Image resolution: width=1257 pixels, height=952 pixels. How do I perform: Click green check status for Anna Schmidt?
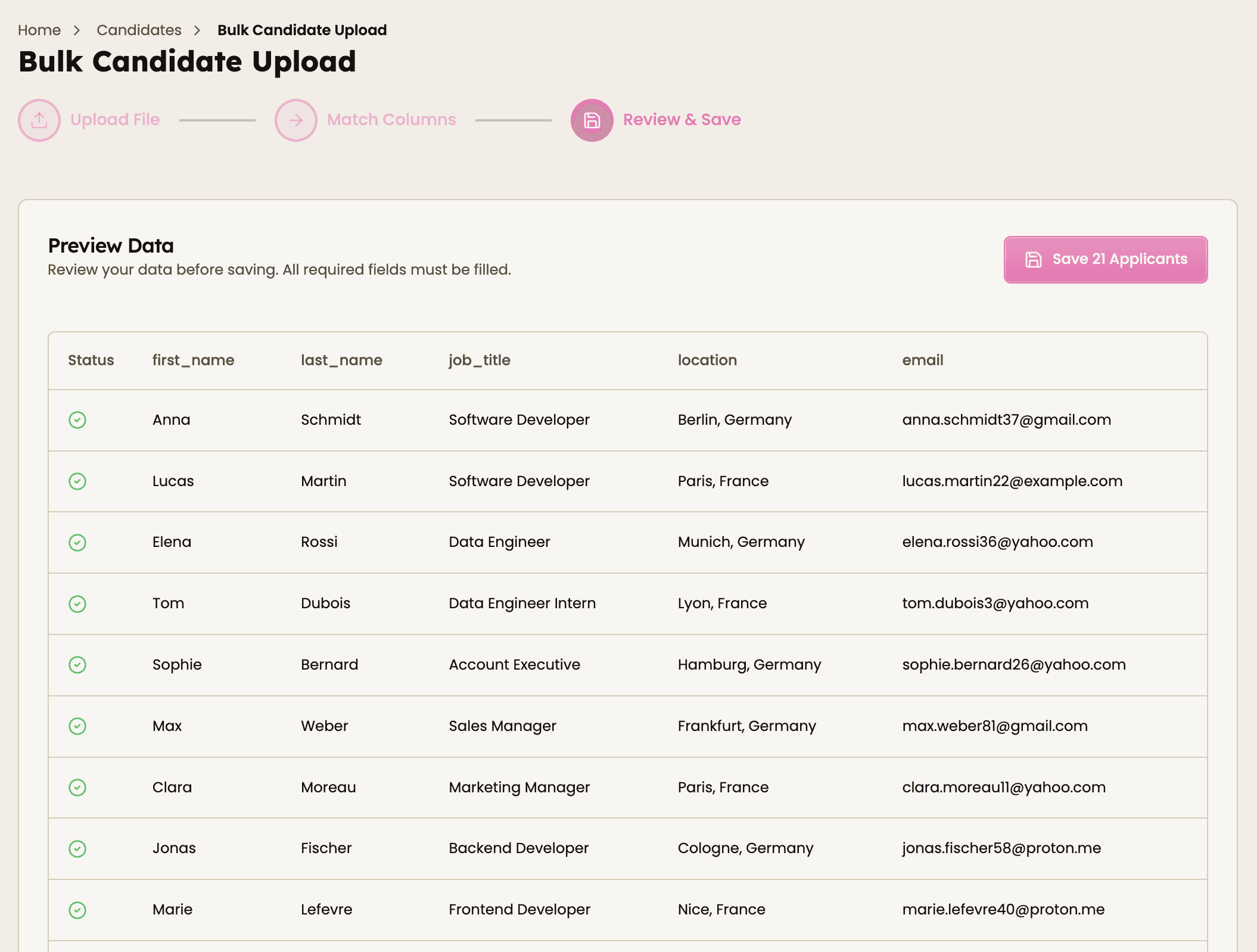click(x=77, y=420)
